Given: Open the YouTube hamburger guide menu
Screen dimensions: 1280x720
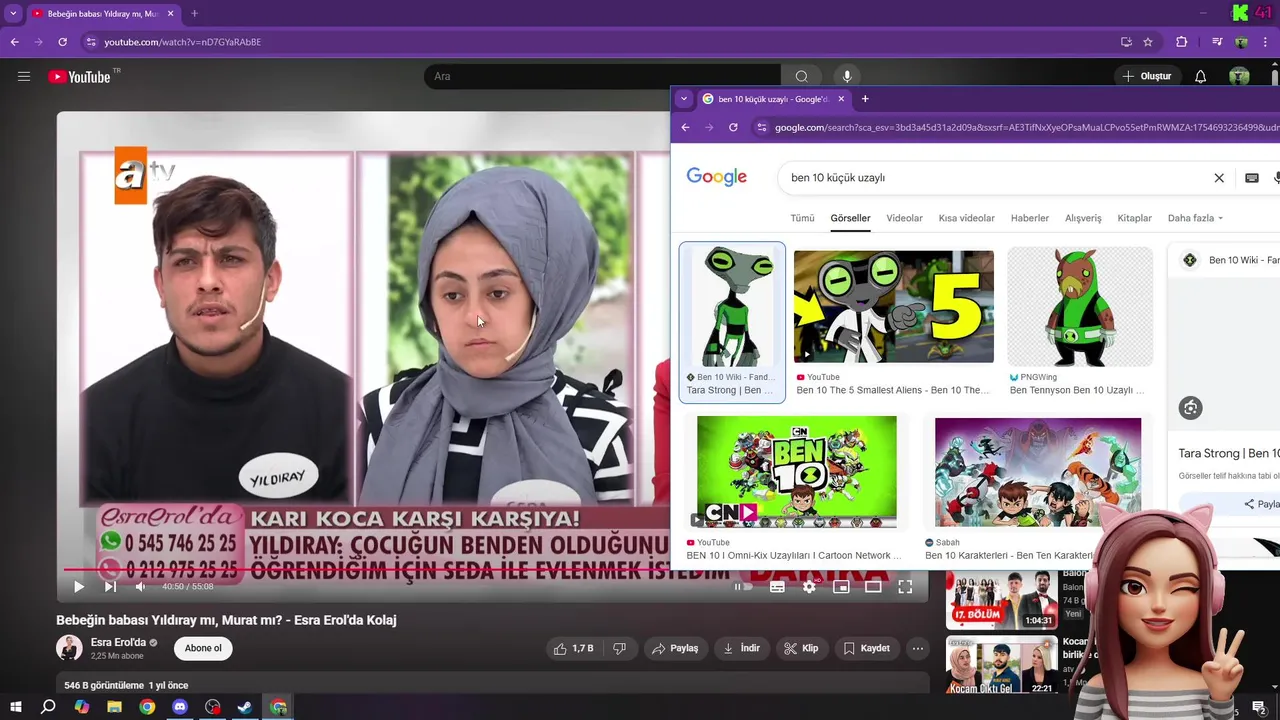Looking at the screenshot, I should click(x=24, y=76).
